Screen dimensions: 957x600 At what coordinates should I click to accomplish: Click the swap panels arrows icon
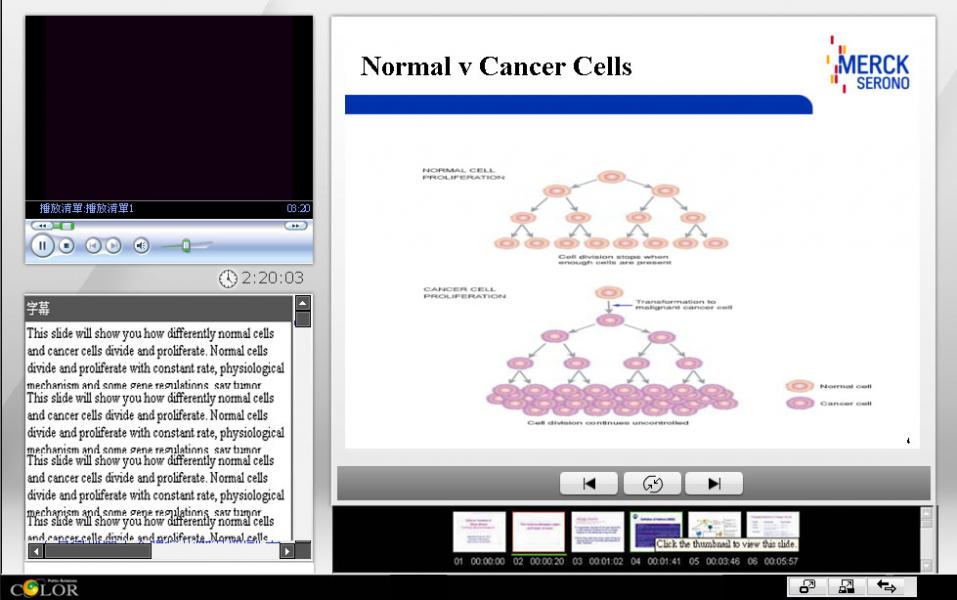[887, 587]
